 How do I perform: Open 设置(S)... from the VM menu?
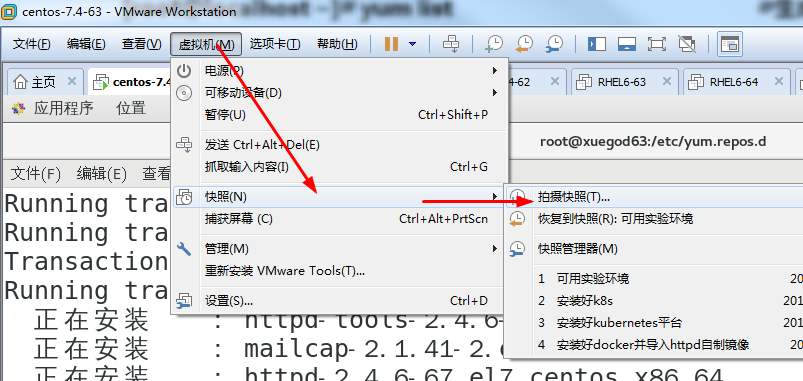[x=340, y=301]
